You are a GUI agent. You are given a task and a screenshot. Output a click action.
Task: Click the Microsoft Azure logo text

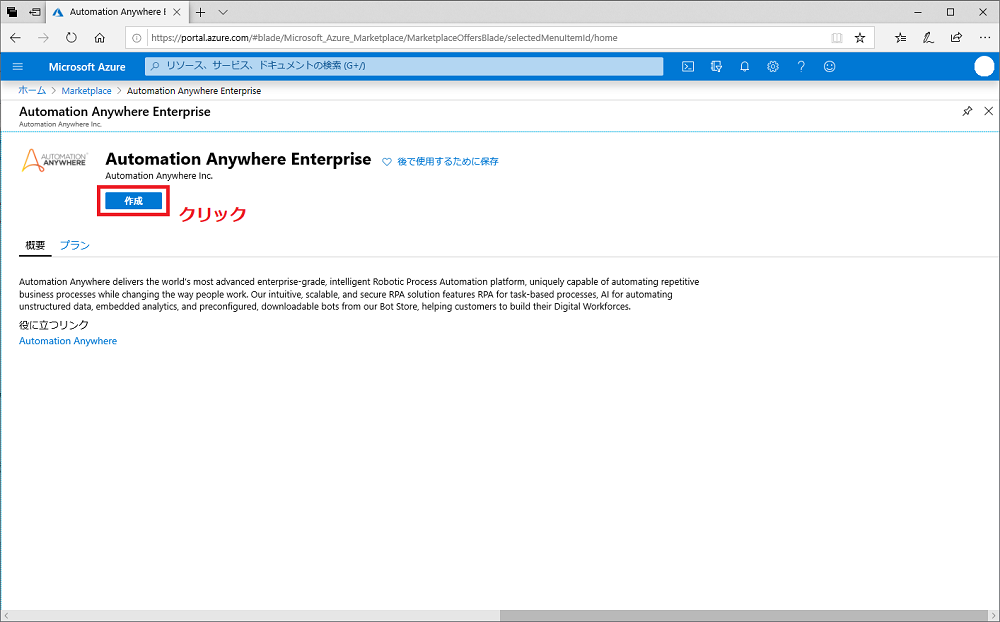coord(87,66)
